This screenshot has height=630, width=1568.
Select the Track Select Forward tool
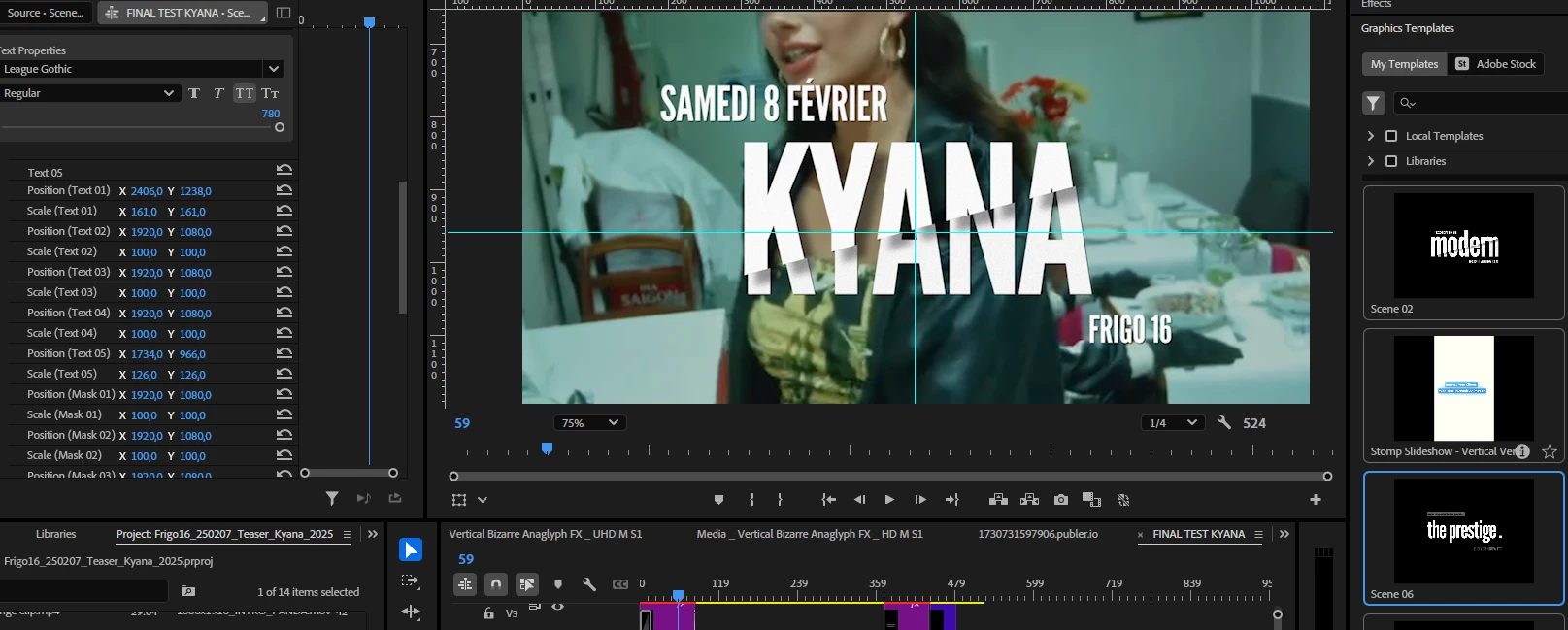[x=411, y=580]
